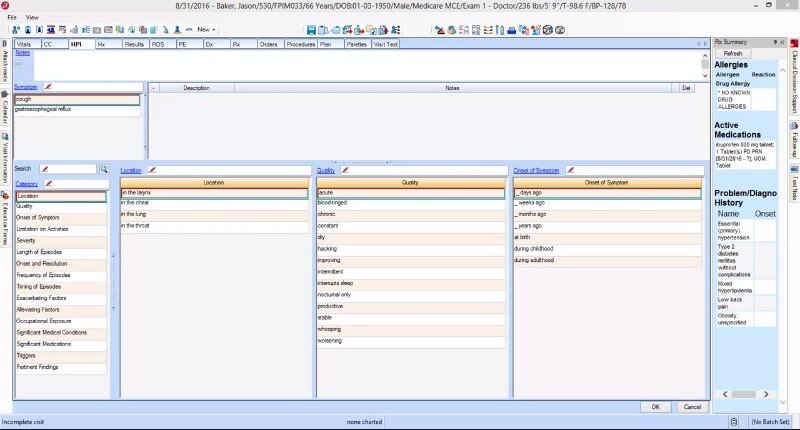Open the Notes link
This screenshot has width=800, height=430.
[x=23, y=52]
